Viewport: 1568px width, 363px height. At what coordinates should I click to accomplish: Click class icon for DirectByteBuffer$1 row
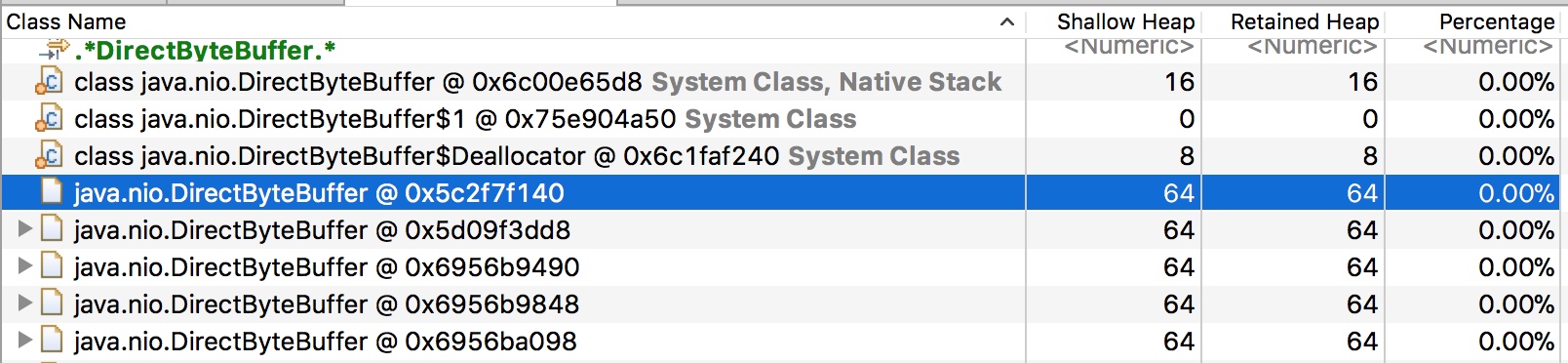tap(50, 119)
